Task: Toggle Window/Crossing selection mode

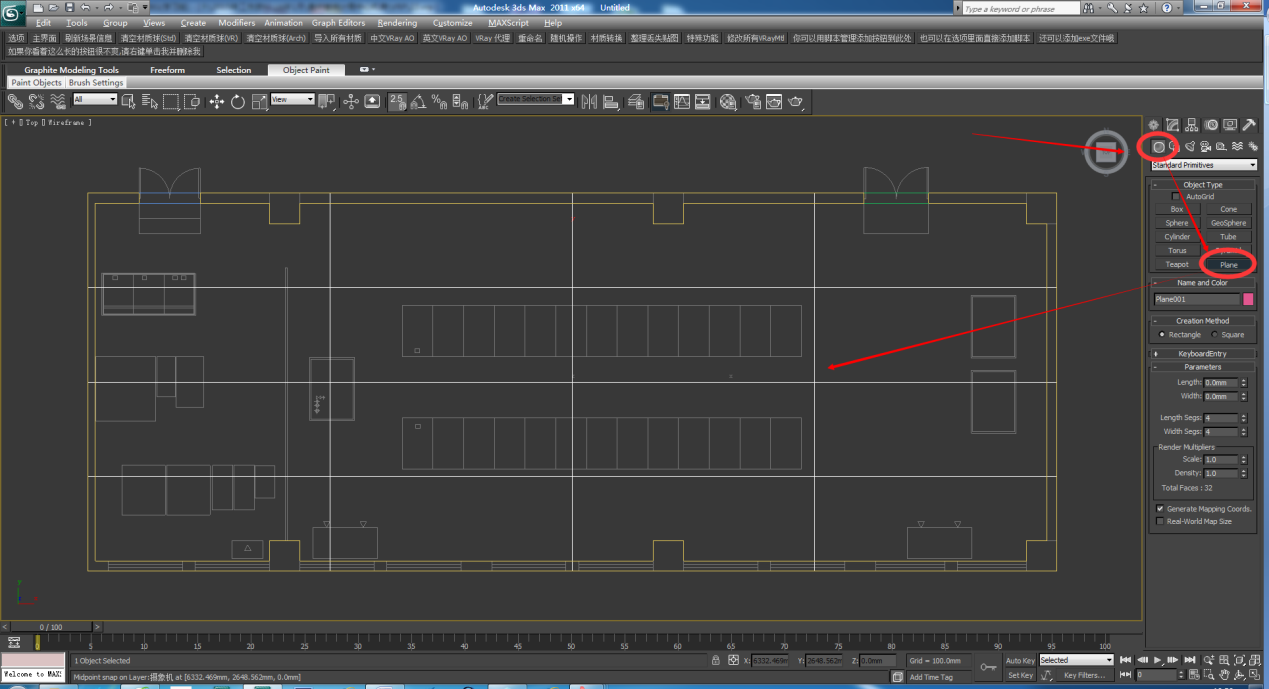Action: click(x=192, y=101)
